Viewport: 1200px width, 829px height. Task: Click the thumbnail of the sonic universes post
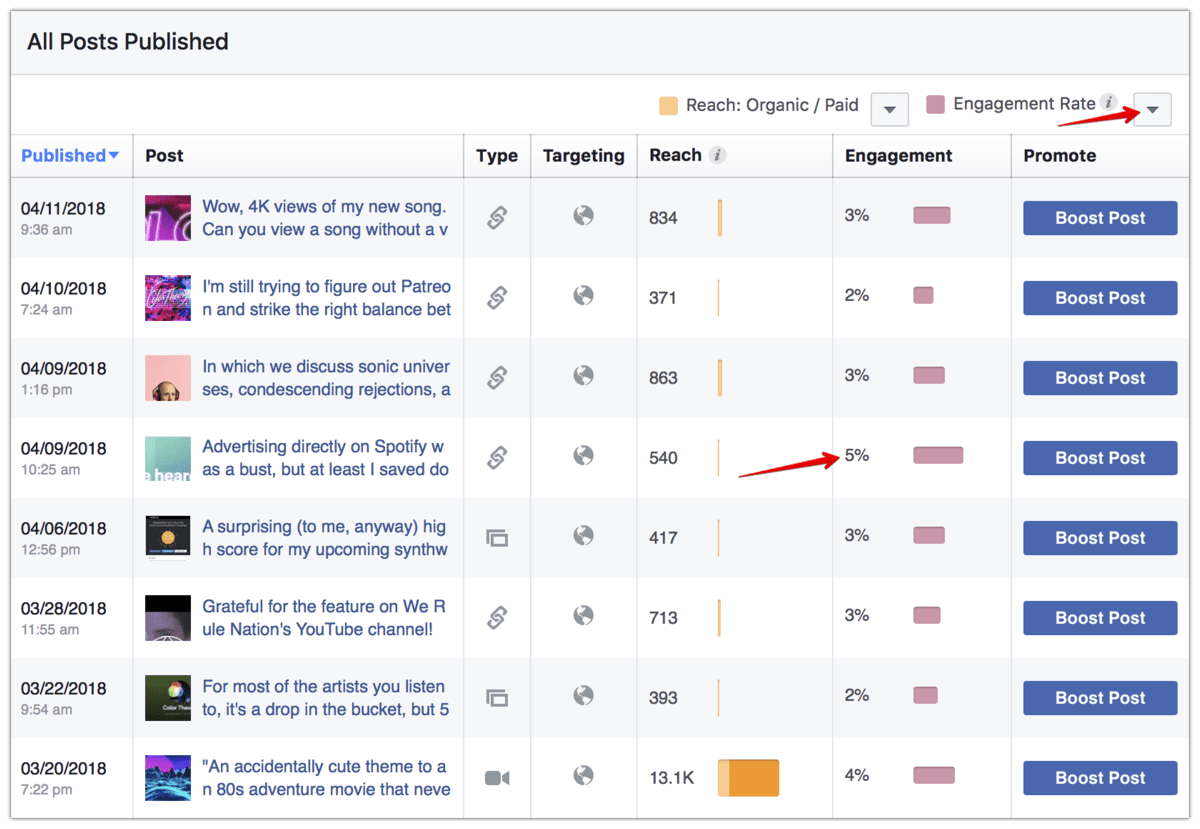(x=167, y=377)
